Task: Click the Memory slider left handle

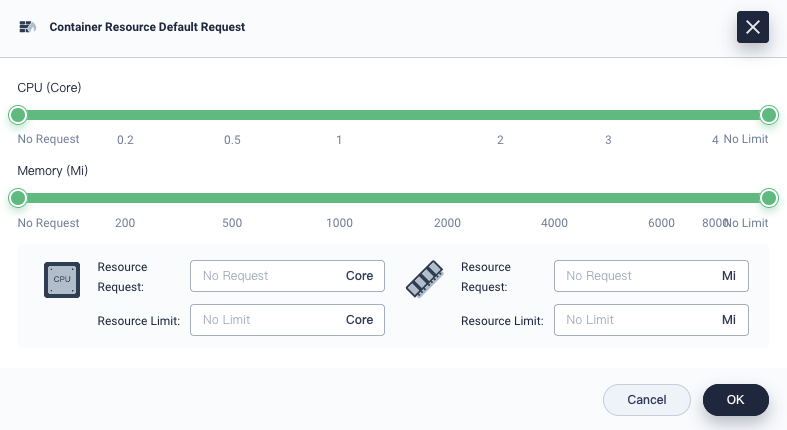Action: click(x=18, y=198)
